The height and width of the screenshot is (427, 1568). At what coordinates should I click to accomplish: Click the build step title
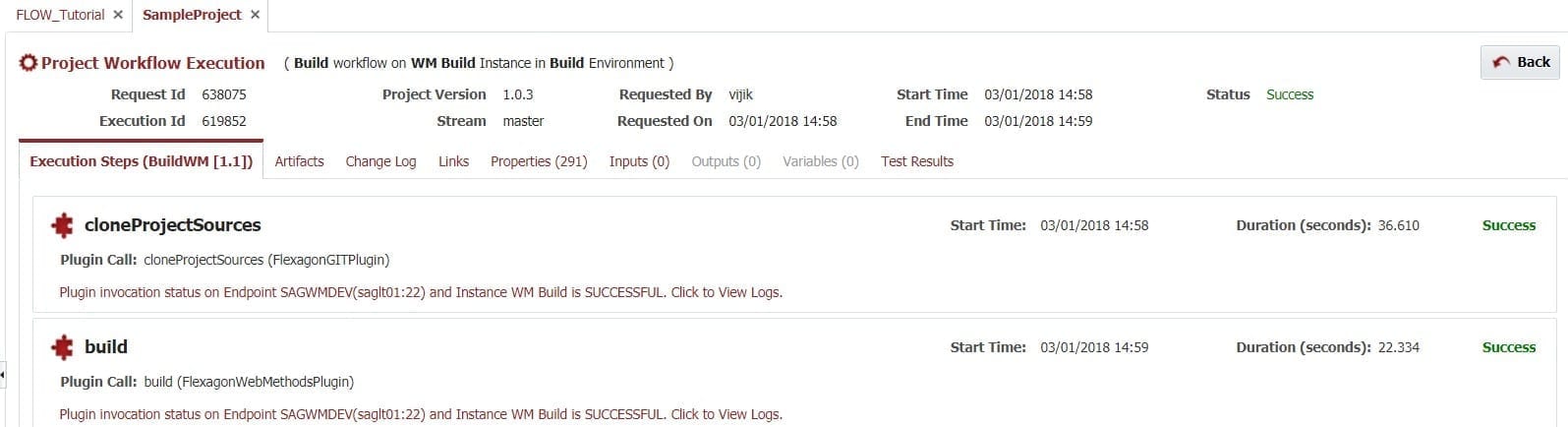click(x=106, y=347)
